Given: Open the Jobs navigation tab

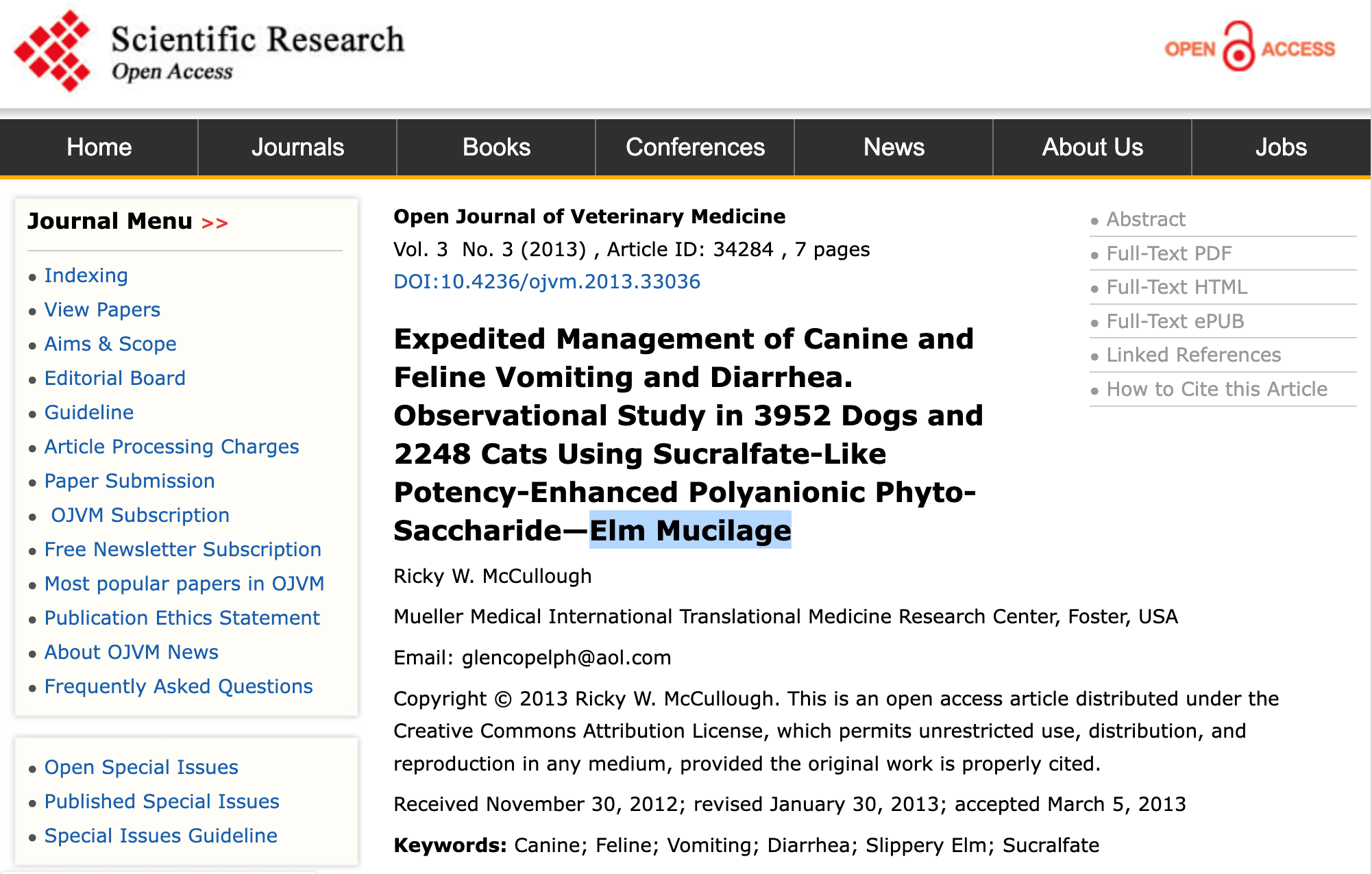Looking at the screenshot, I should (x=1281, y=147).
